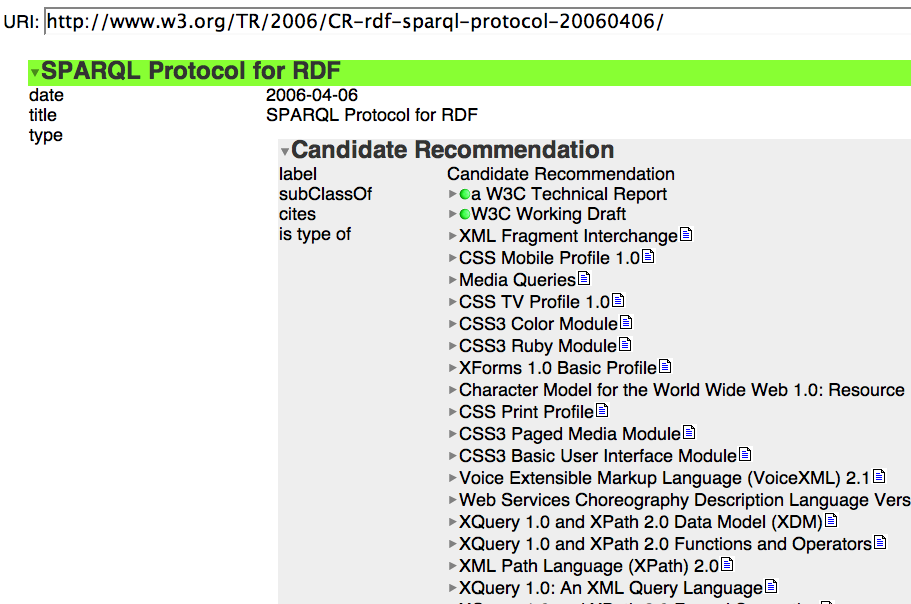Collapse the SPARQL Protocol for RDF section
The width and height of the screenshot is (911, 604).
[x=35, y=72]
